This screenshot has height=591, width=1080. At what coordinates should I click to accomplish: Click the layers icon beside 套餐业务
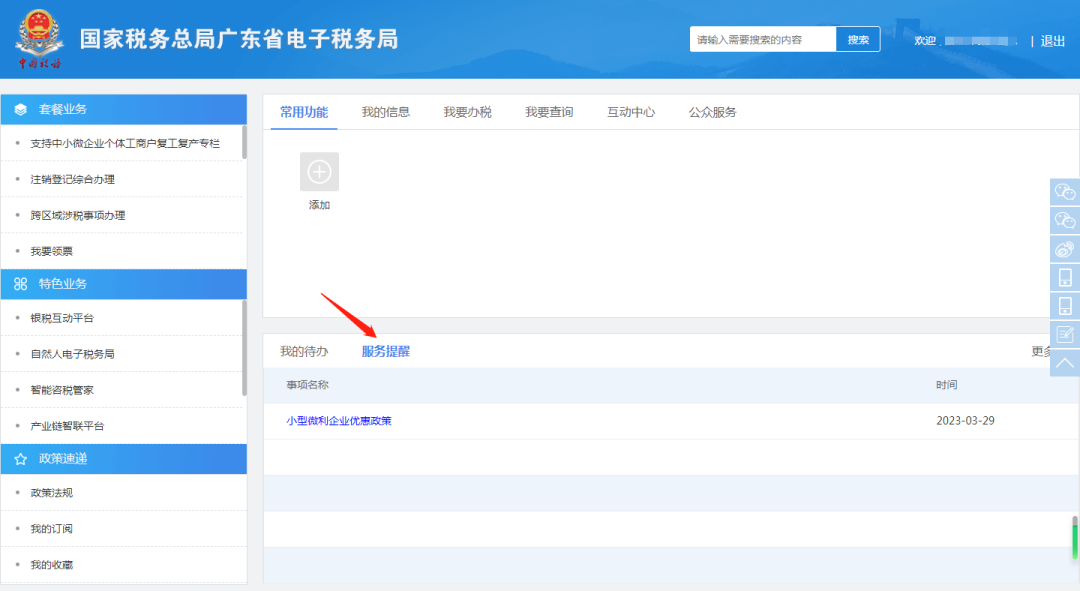[x=21, y=110]
